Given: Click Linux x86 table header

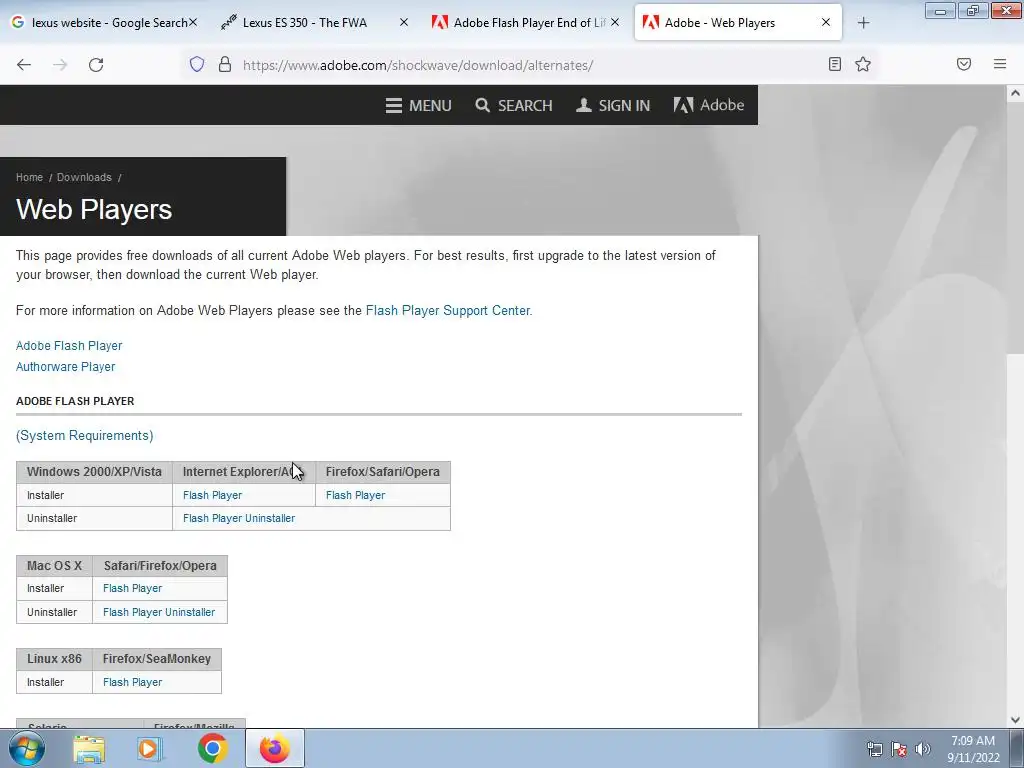Looking at the screenshot, I should pyautogui.click(x=54, y=659).
